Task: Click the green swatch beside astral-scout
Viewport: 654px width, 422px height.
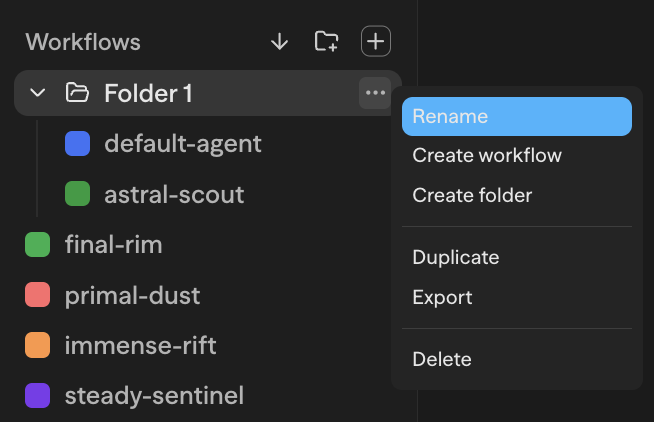Action: coord(78,194)
